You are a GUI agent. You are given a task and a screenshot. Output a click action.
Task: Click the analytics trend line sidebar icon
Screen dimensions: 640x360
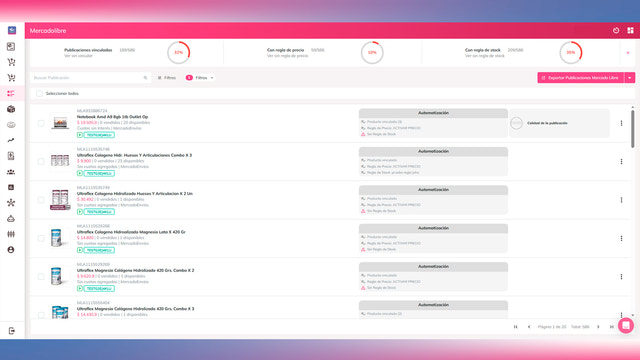(11, 140)
